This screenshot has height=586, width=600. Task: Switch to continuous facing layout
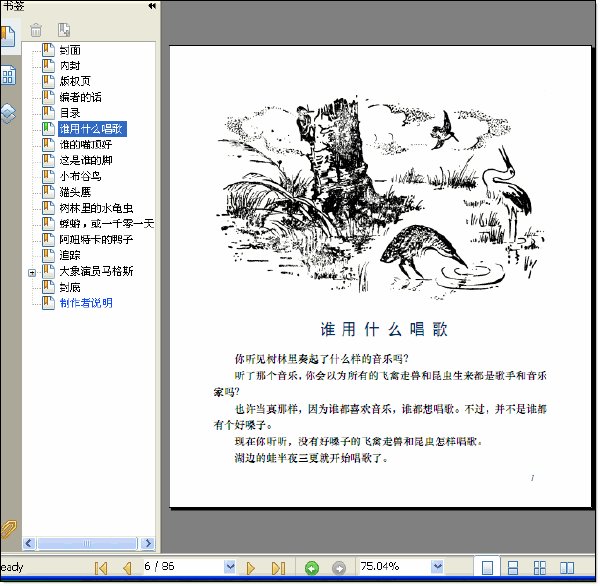point(540,568)
